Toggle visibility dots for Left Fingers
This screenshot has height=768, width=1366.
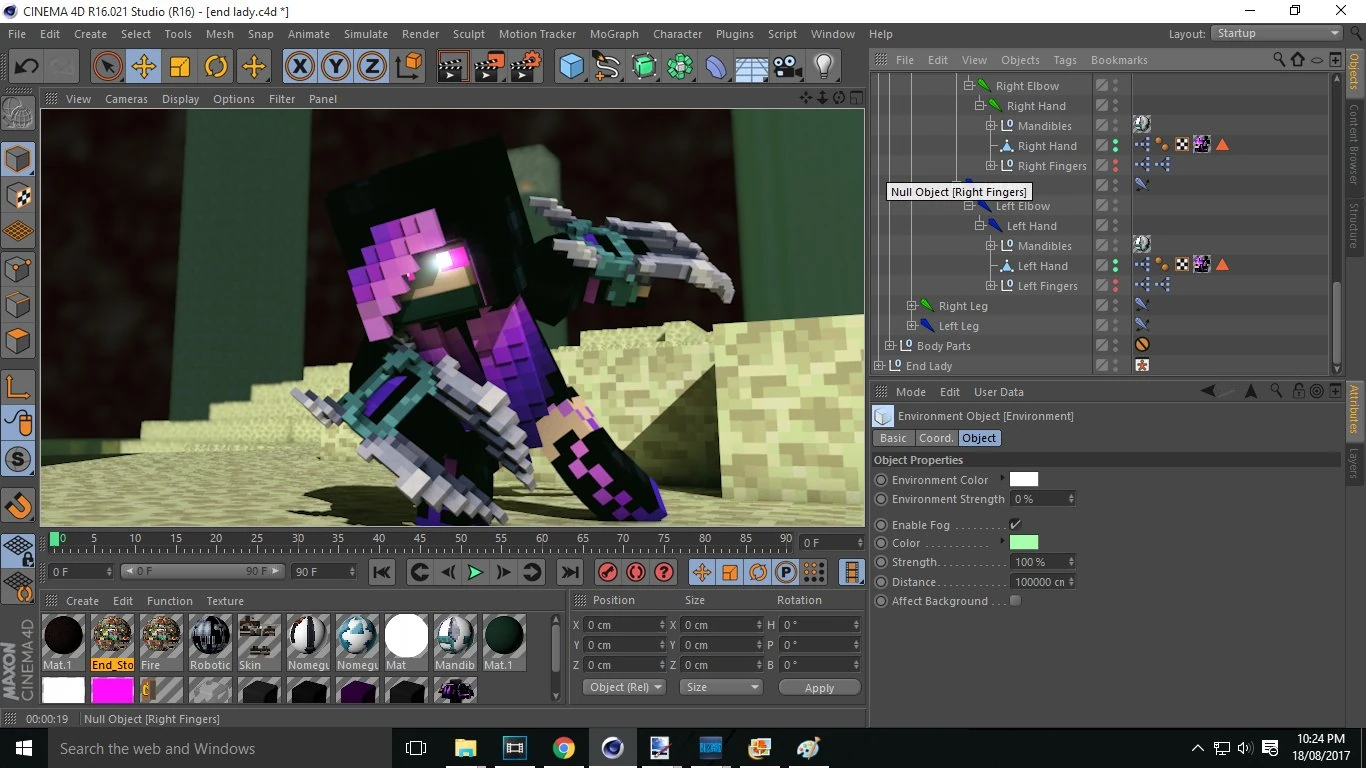pyautogui.click(x=1115, y=286)
